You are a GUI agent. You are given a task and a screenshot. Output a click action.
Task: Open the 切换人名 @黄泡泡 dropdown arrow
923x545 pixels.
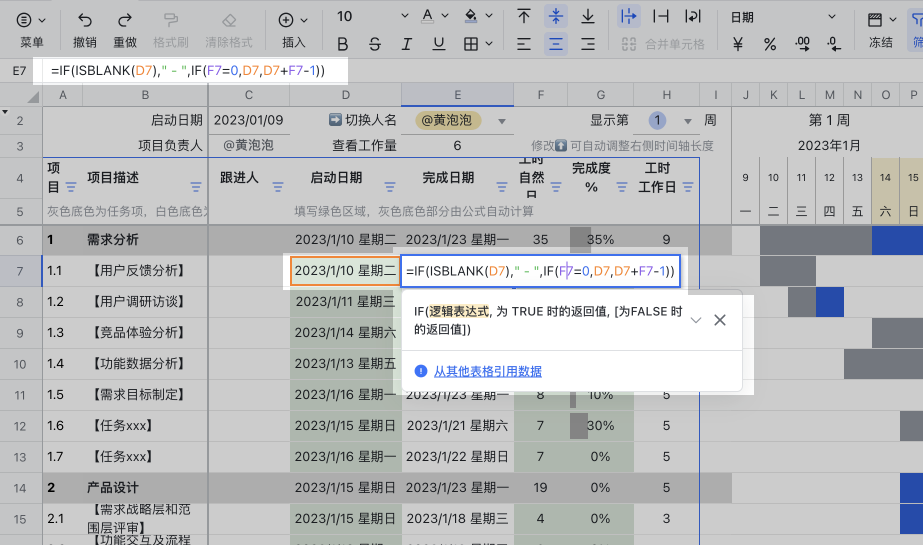pos(502,121)
